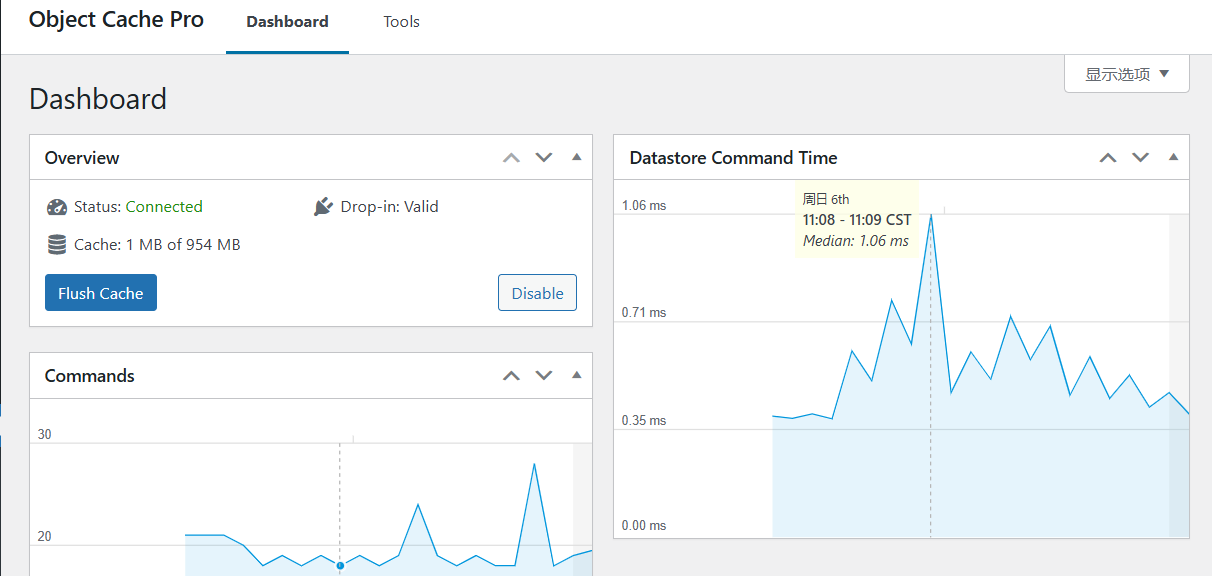Click the Object Cache Pro title
1212x576 pixels.
pyautogui.click(x=116, y=19)
